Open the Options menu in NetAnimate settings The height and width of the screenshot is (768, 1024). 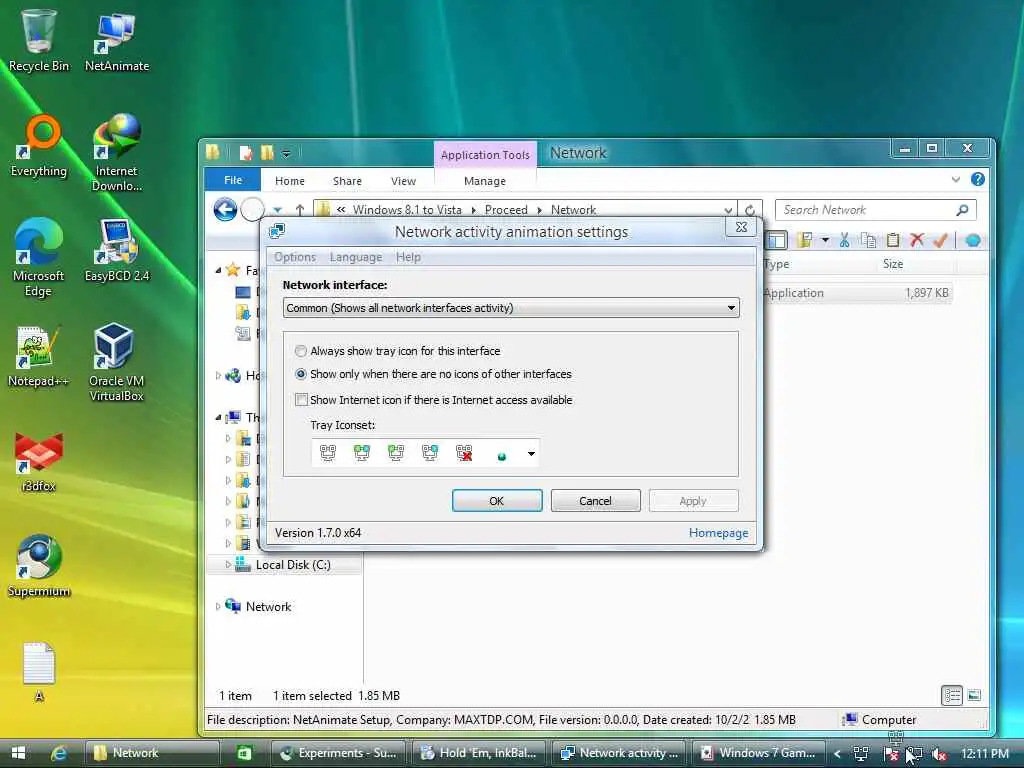[295, 257]
